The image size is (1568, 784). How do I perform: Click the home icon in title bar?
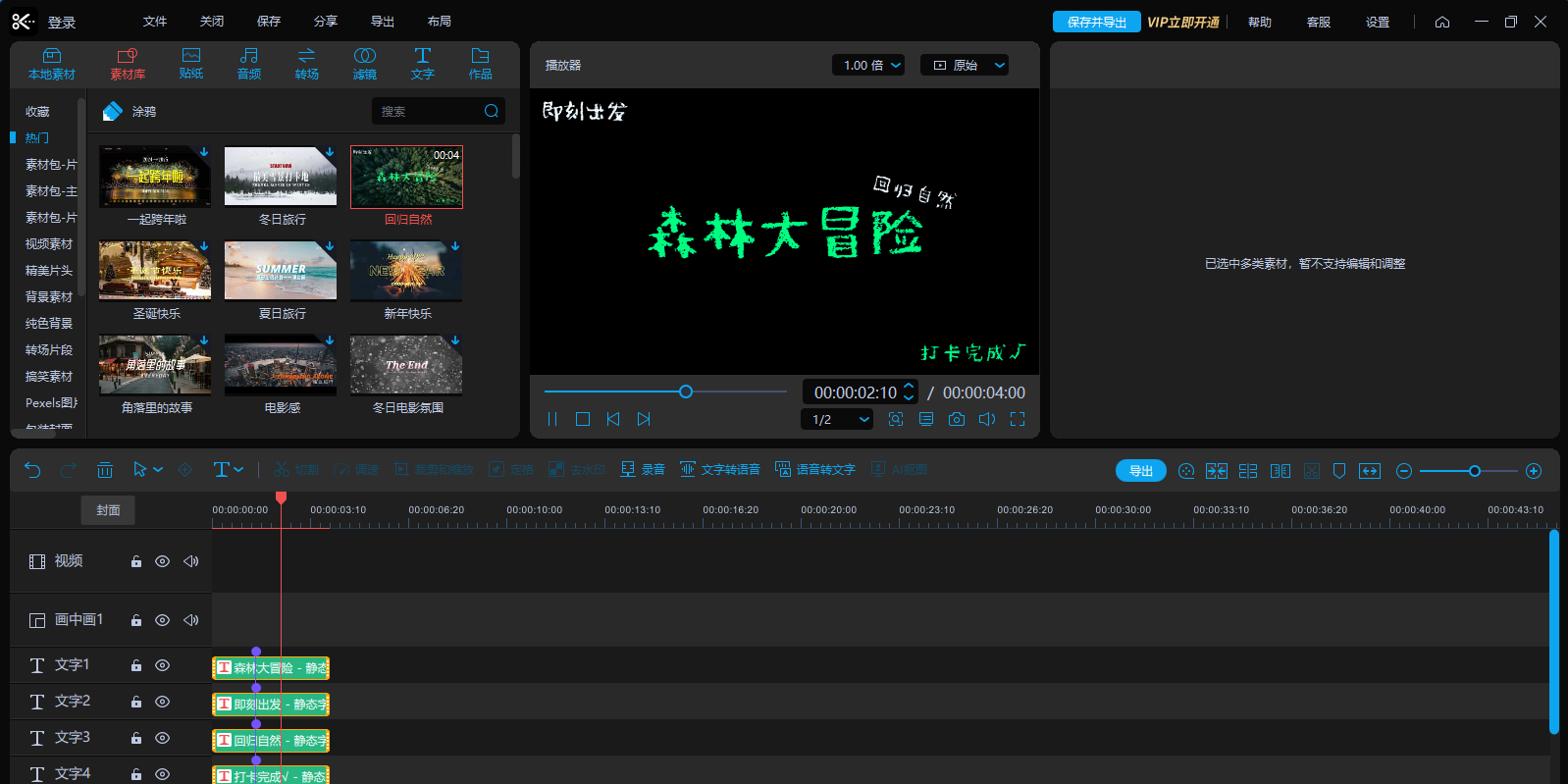(x=1442, y=22)
